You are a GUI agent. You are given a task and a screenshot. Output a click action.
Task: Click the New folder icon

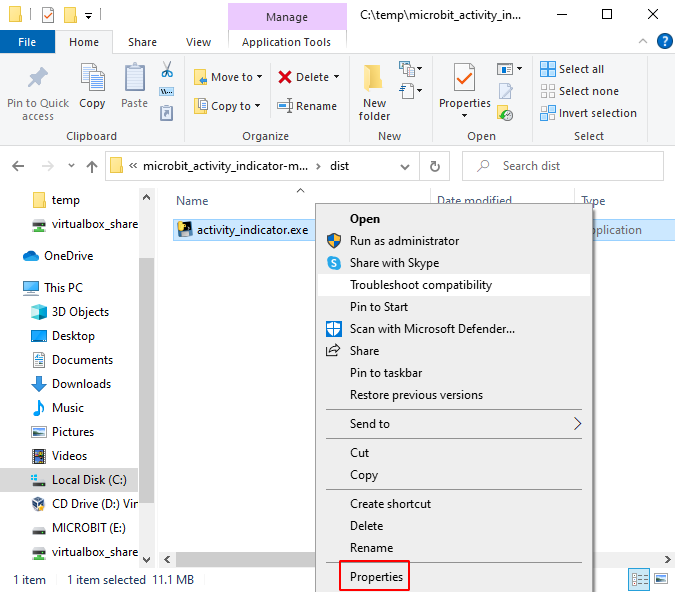(x=375, y=79)
